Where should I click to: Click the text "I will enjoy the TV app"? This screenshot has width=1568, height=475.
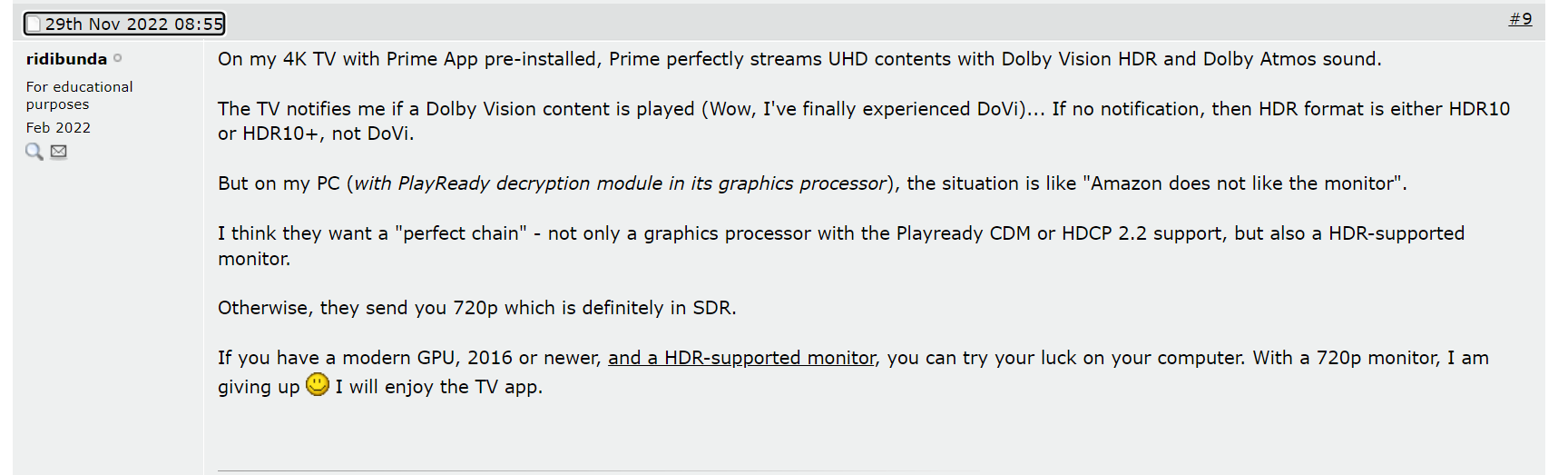pyautogui.click(x=439, y=387)
